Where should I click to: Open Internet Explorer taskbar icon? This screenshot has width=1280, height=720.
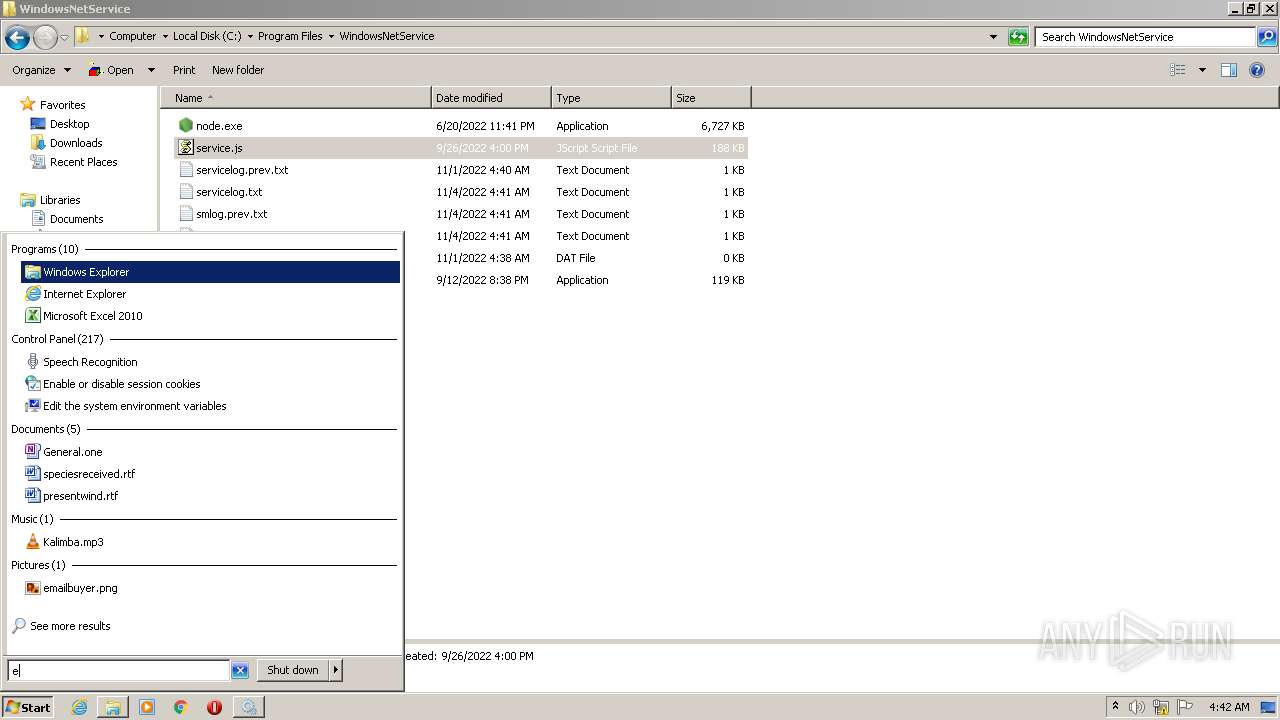click(x=79, y=707)
